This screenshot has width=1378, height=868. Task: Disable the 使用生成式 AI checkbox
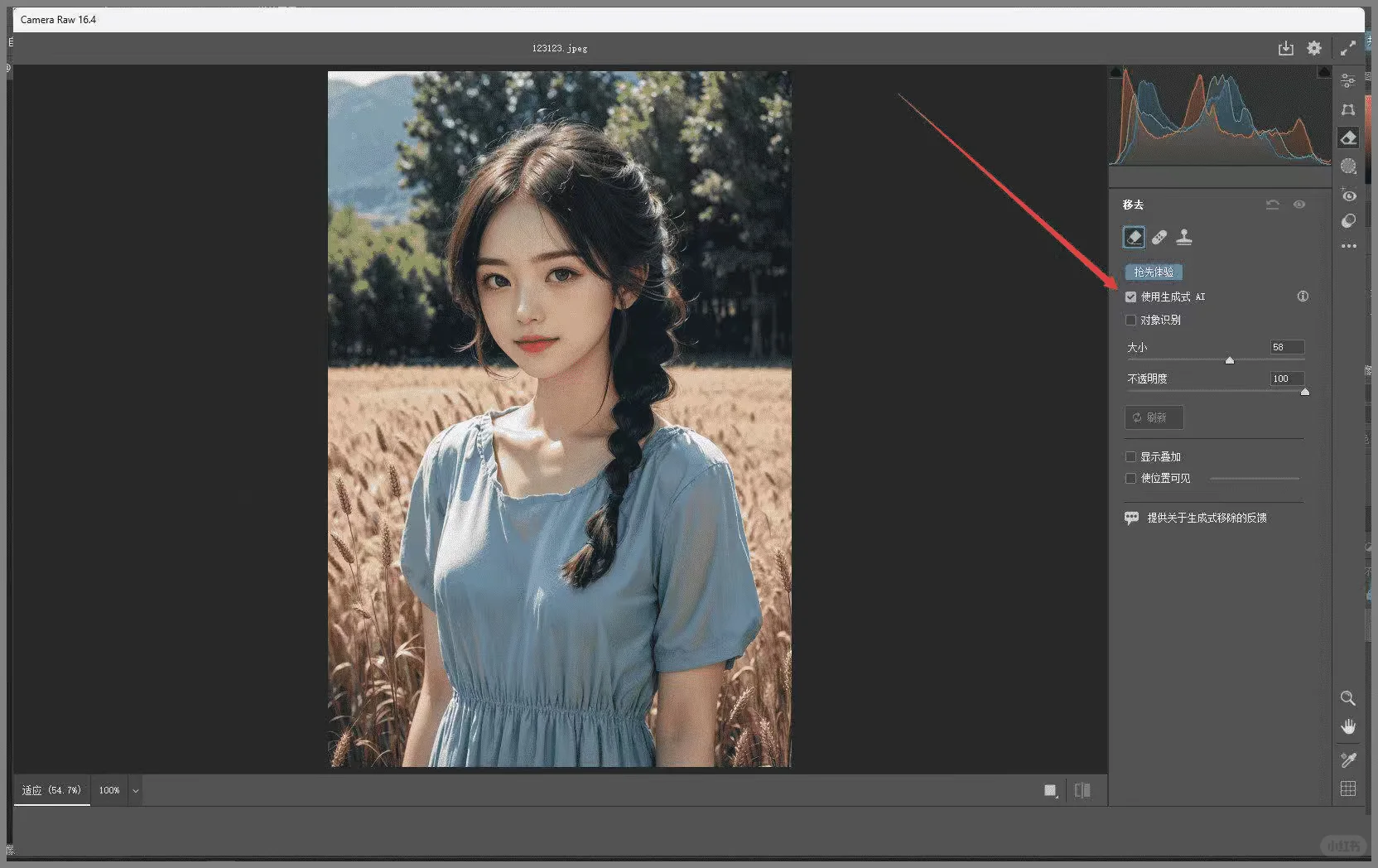point(1131,296)
